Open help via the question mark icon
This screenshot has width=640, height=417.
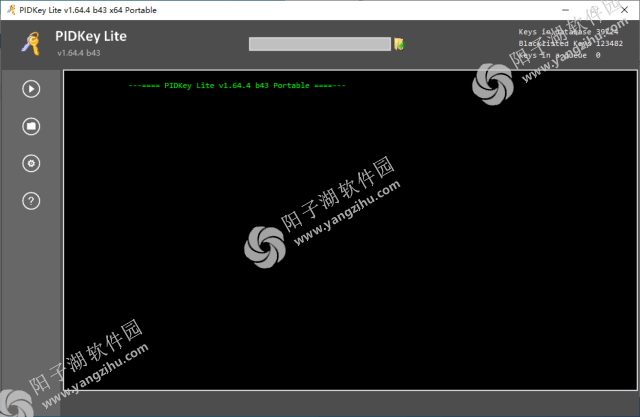click(31, 201)
